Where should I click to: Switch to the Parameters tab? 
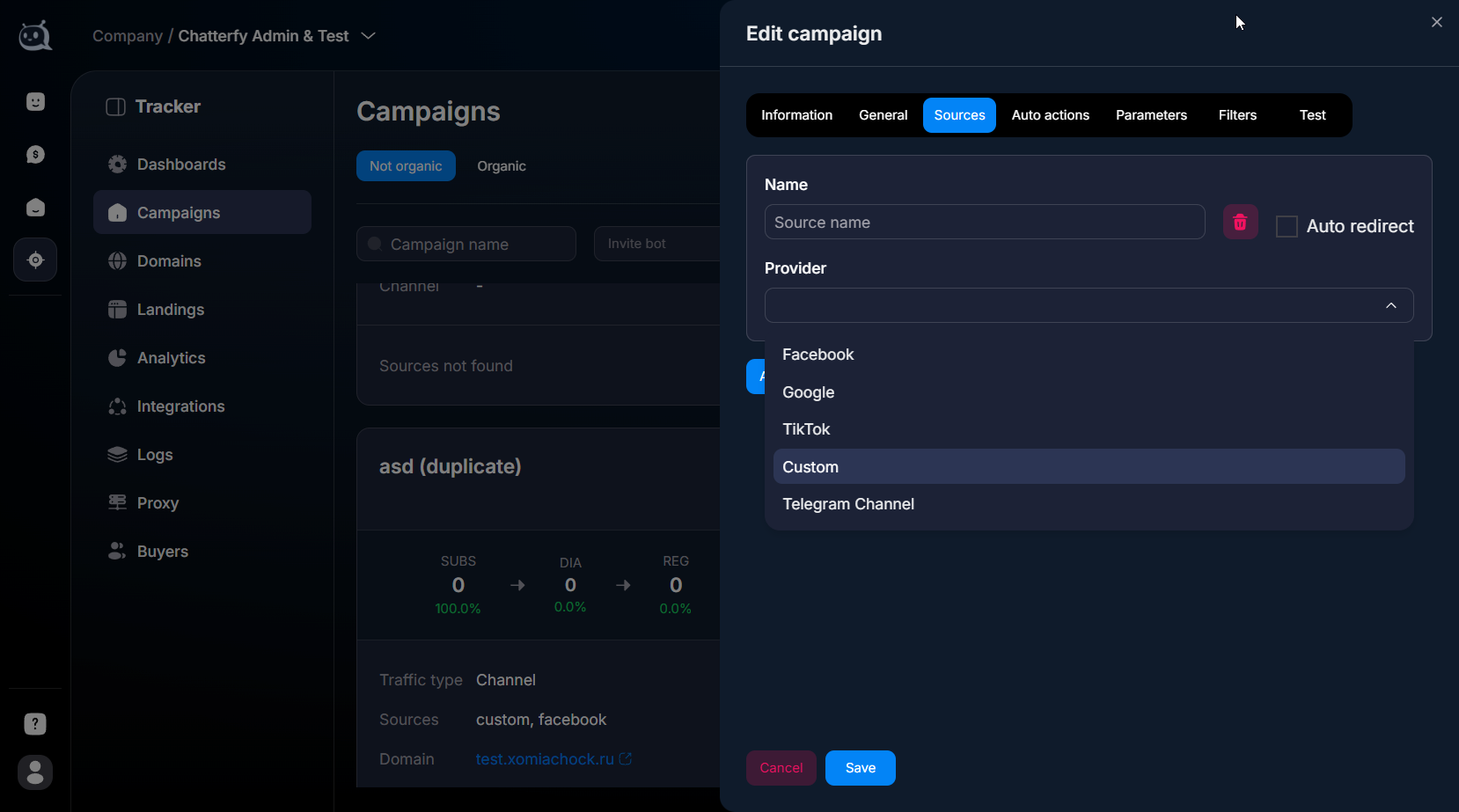[1151, 115]
